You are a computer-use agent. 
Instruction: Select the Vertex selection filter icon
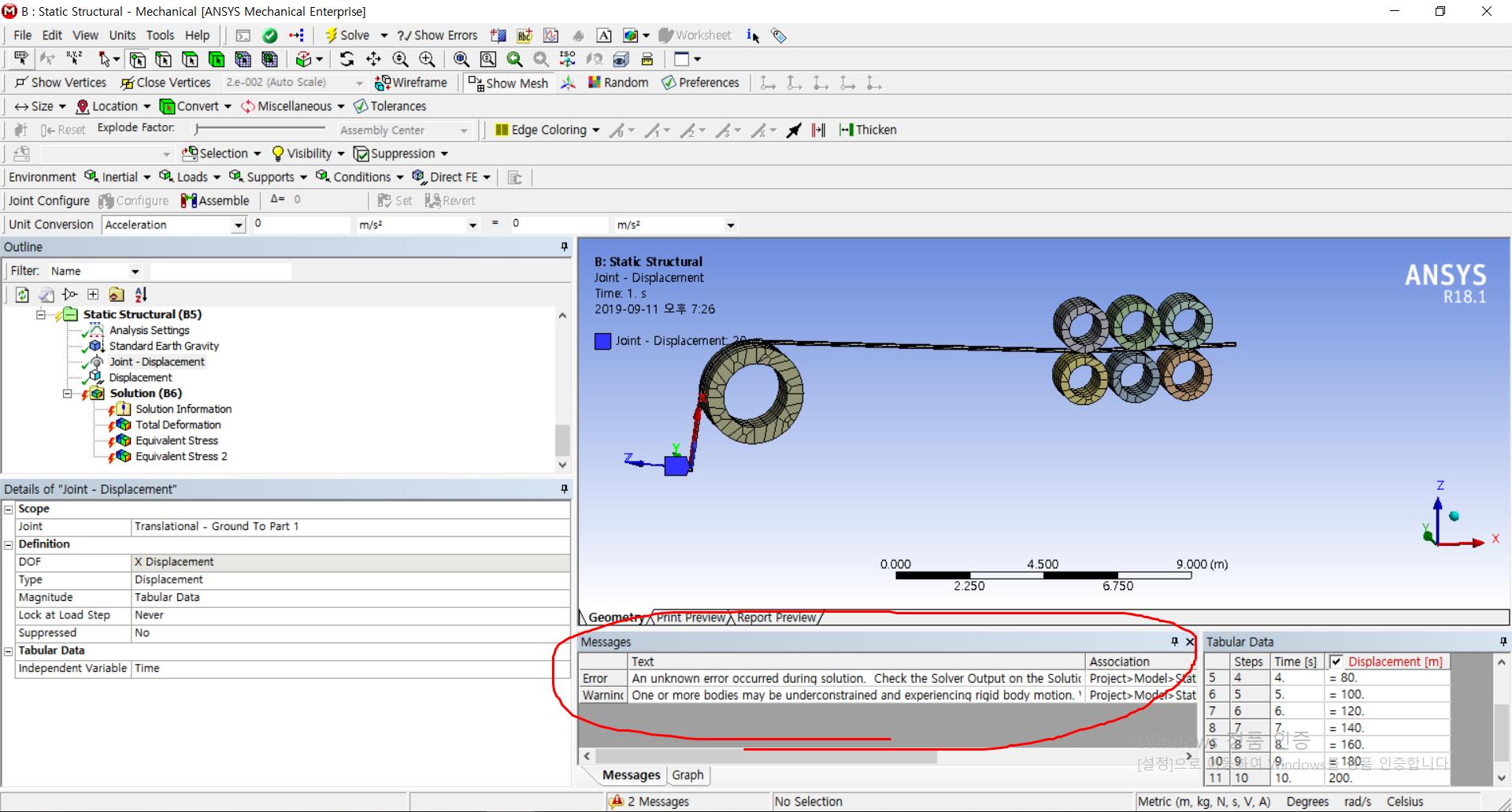(x=137, y=59)
